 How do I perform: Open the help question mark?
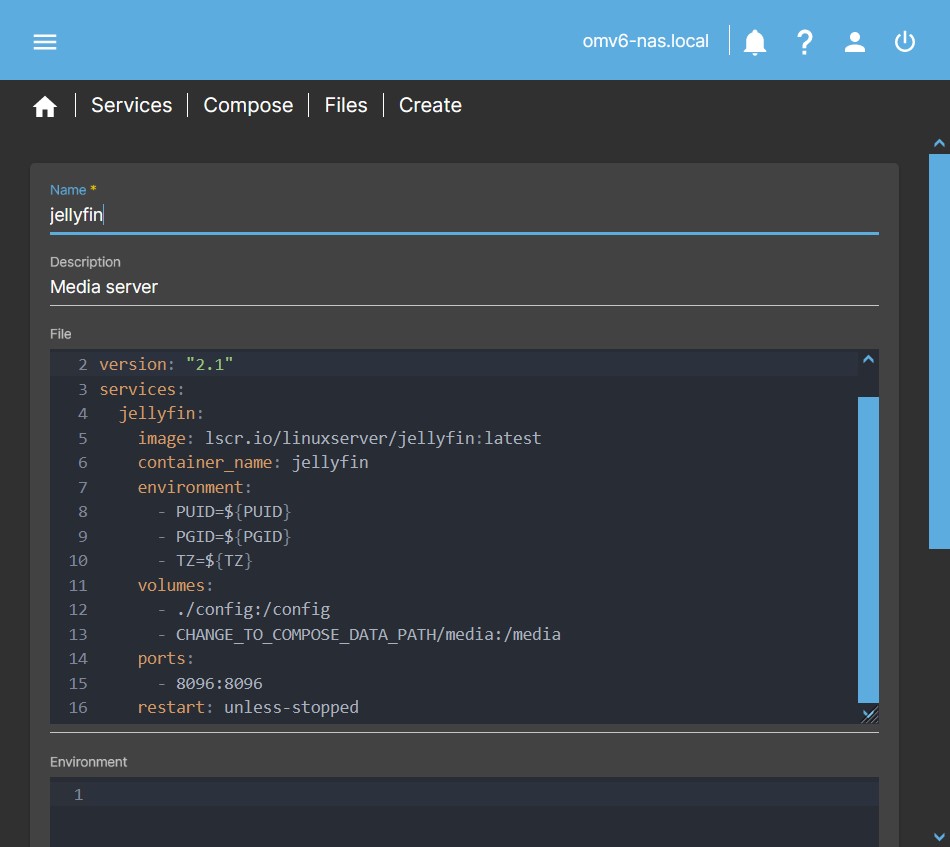(805, 41)
